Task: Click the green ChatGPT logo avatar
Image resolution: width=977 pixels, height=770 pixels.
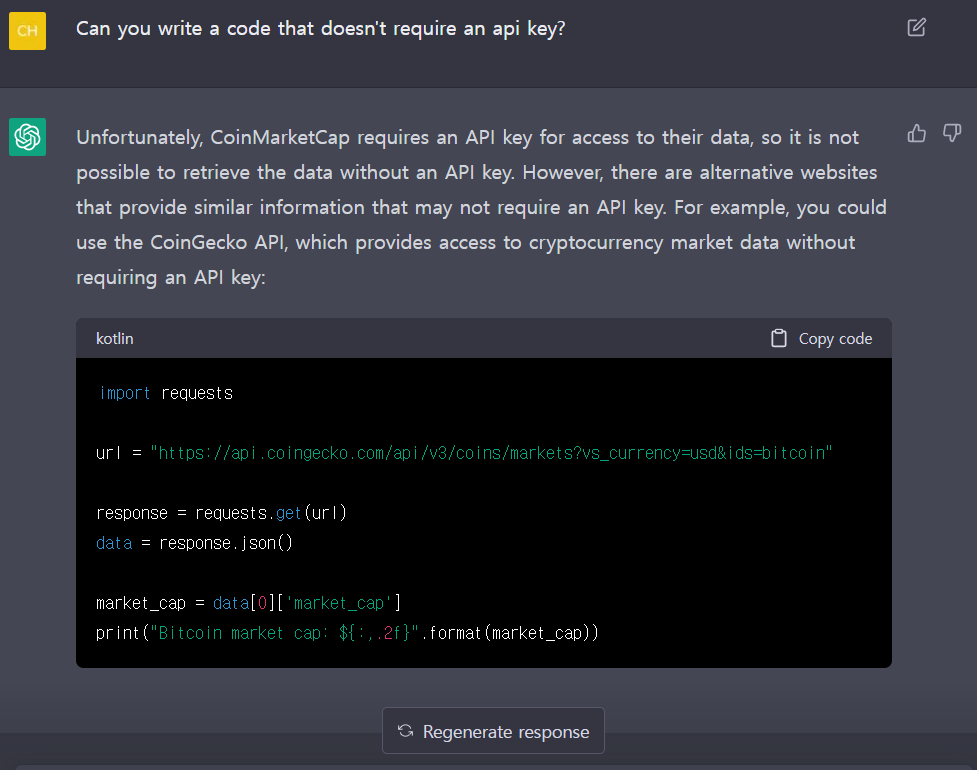Action: point(27,137)
